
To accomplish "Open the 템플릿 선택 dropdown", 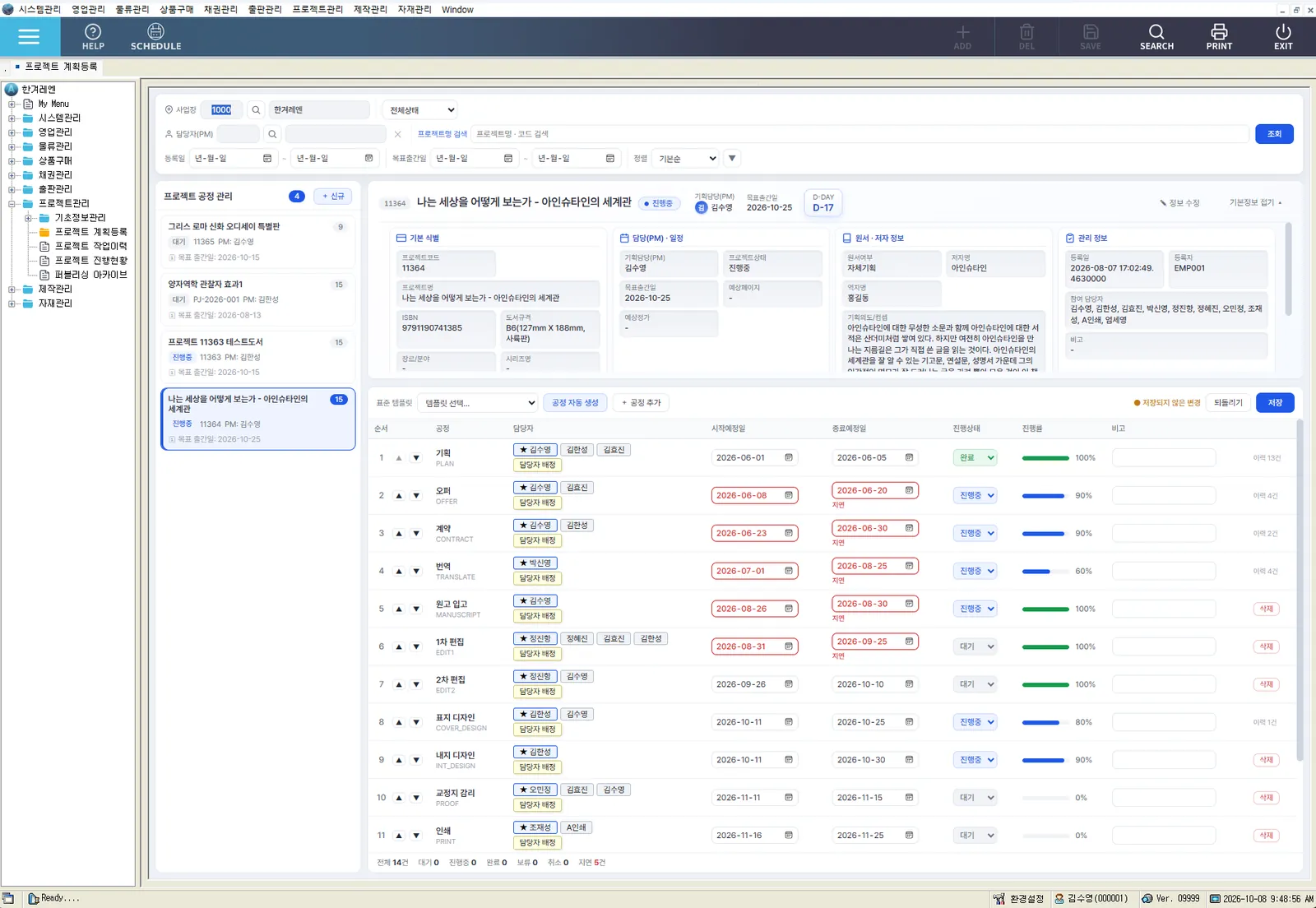I will pyautogui.click(x=478, y=403).
